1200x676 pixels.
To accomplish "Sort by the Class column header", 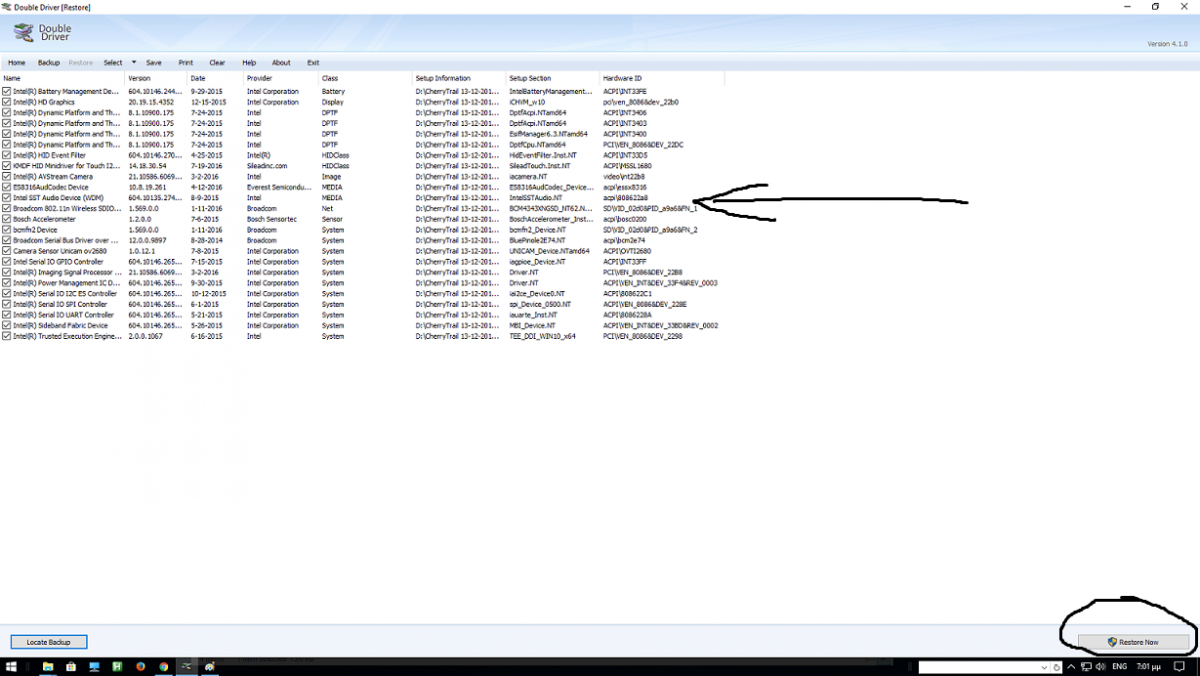I will [365, 78].
